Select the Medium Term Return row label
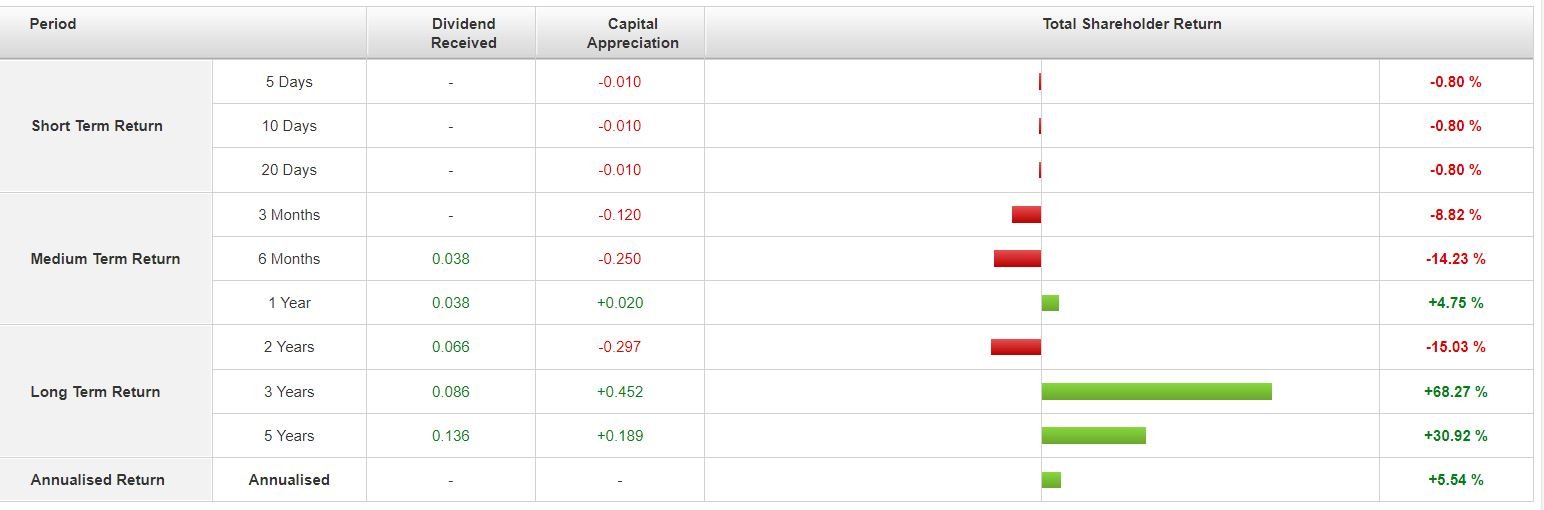Image resolution: width=1544 pixels, height=510 pixels. [x=106, y=259]
